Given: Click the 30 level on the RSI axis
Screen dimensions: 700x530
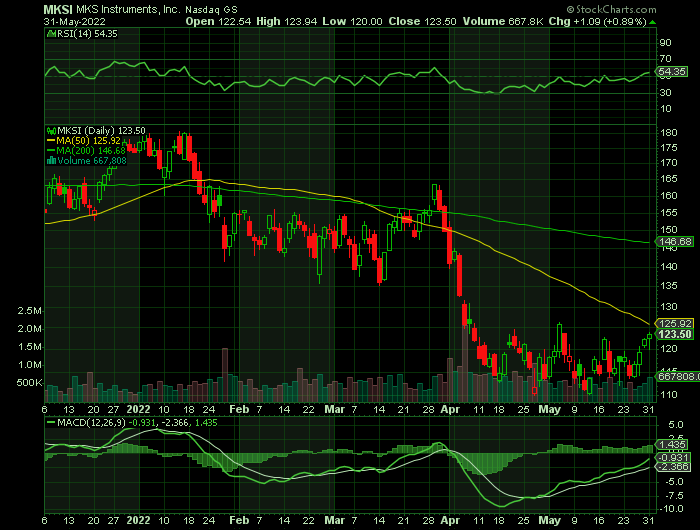Looking at the screenshot, I should click(665, 92).
